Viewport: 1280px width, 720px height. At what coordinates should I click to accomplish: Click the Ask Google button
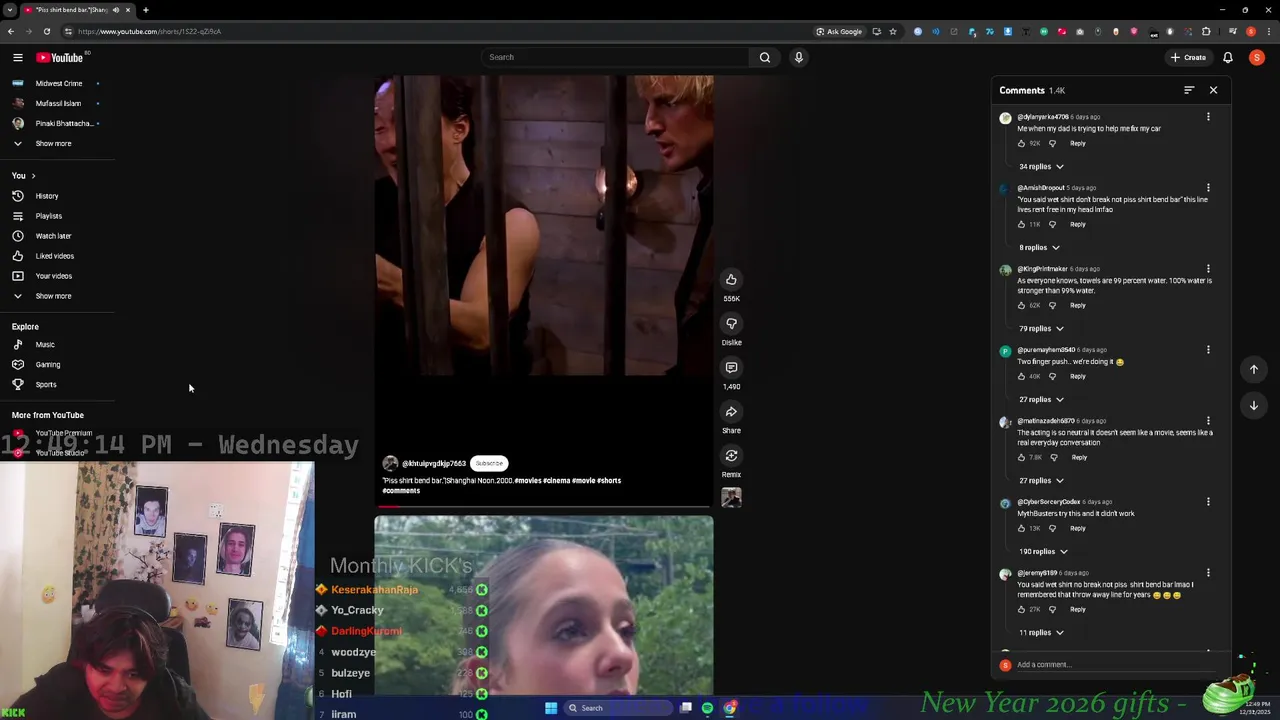tap(838, 31)
